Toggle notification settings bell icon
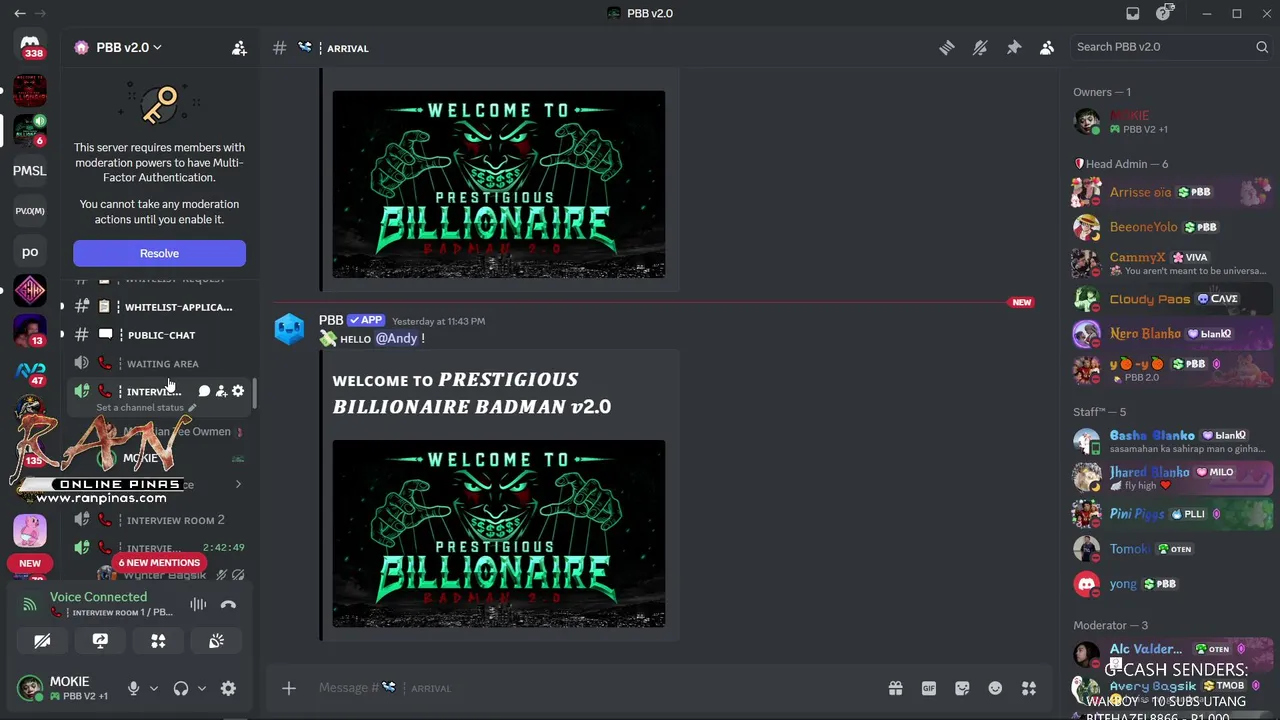The height and width of the screenshot is (720, 1280). tap(980, 47)
